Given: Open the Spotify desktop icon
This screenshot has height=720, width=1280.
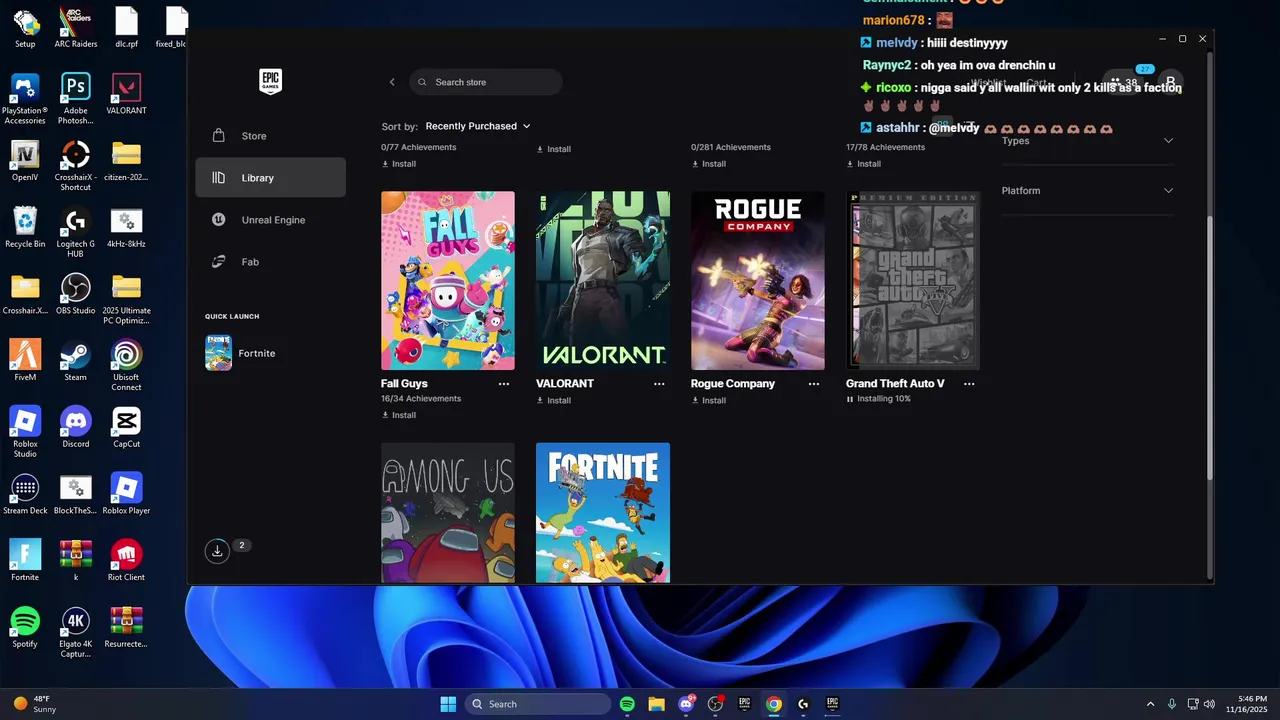Looking at the screenshot, I should coord(25,627).
